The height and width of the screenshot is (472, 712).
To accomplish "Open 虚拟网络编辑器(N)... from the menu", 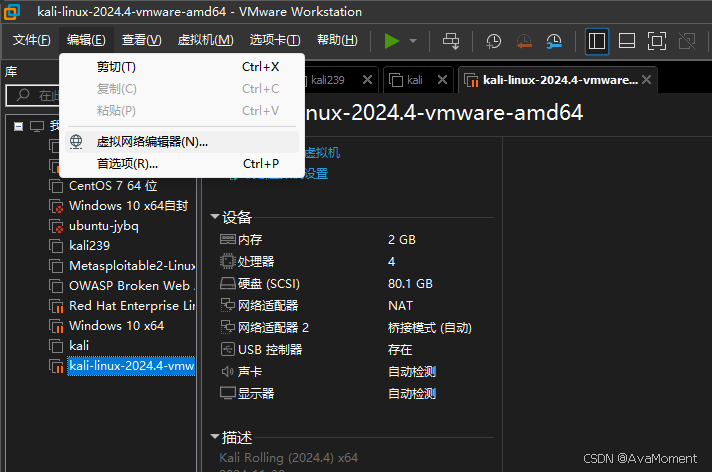I will [x=182, y=142].
